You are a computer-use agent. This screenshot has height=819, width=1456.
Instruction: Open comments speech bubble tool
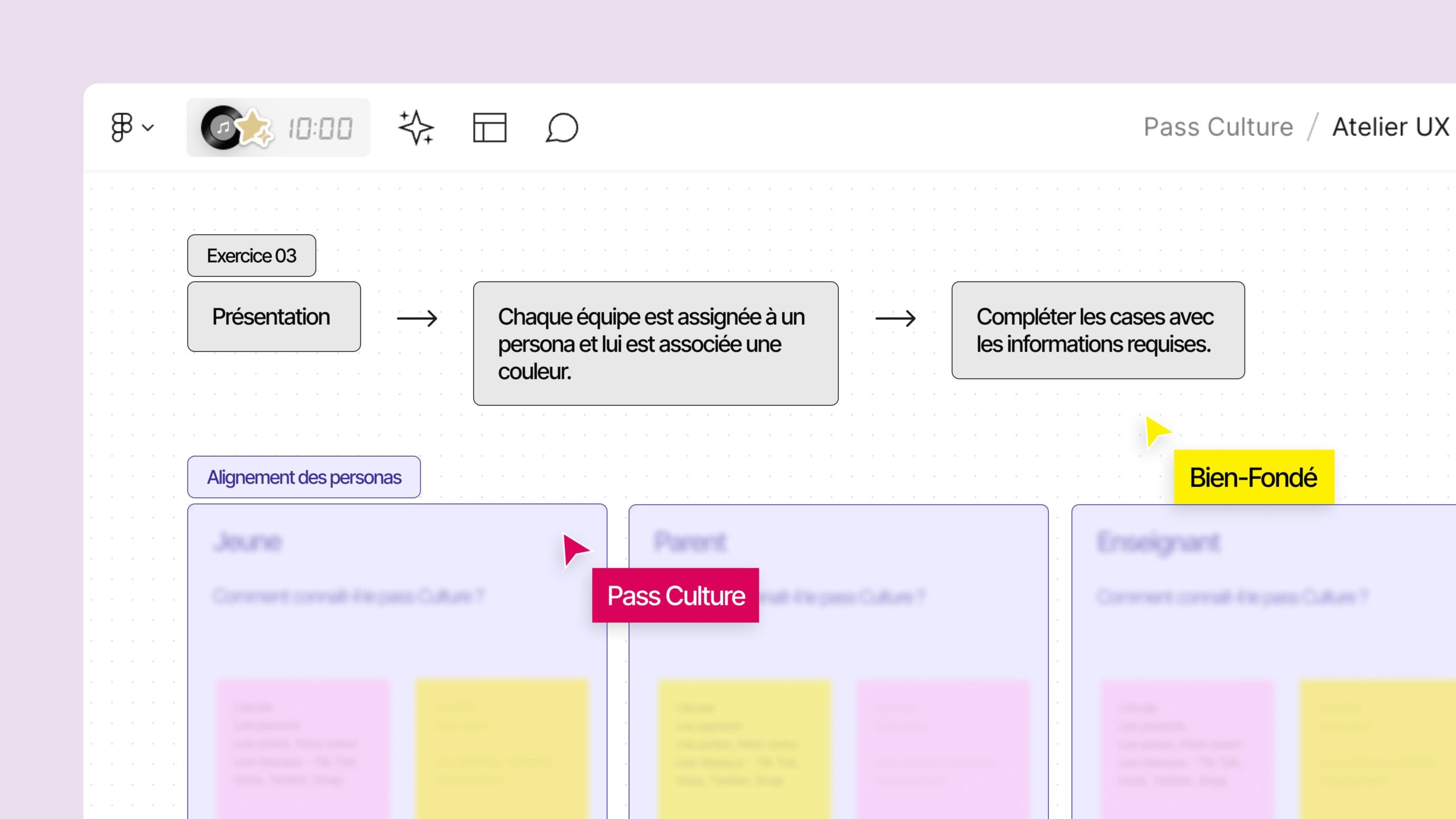click(x=562, y=127)
